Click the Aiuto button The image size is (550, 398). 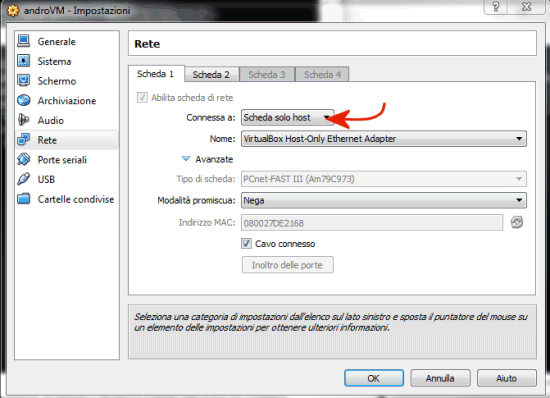pos(507,378)
